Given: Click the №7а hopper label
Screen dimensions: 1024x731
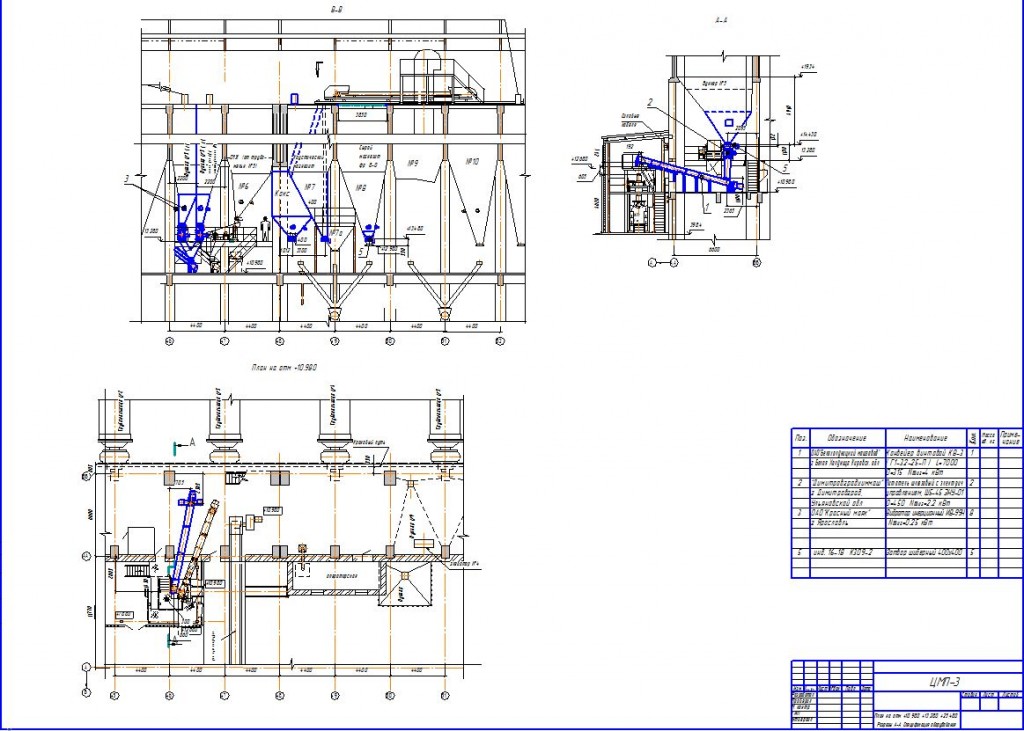Looking at the screenshot, I should point(336,232).
